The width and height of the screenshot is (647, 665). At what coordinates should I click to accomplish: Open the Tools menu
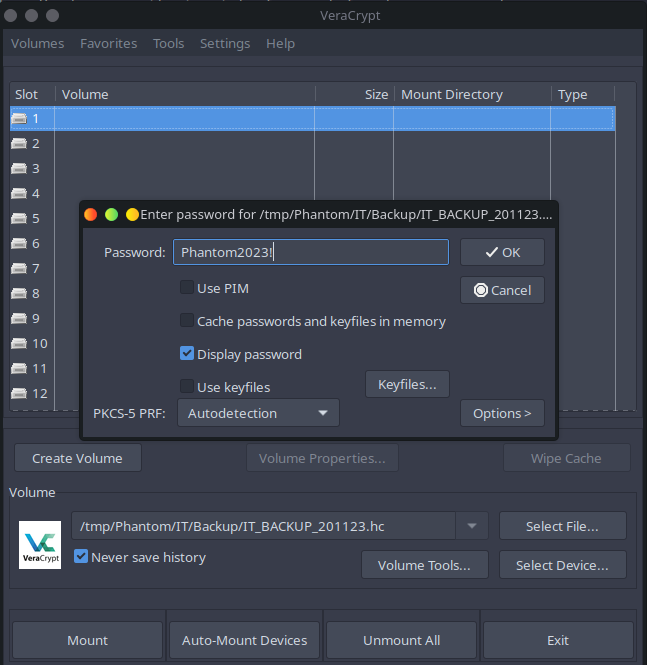pyautogui.click(x=168, y=43)
